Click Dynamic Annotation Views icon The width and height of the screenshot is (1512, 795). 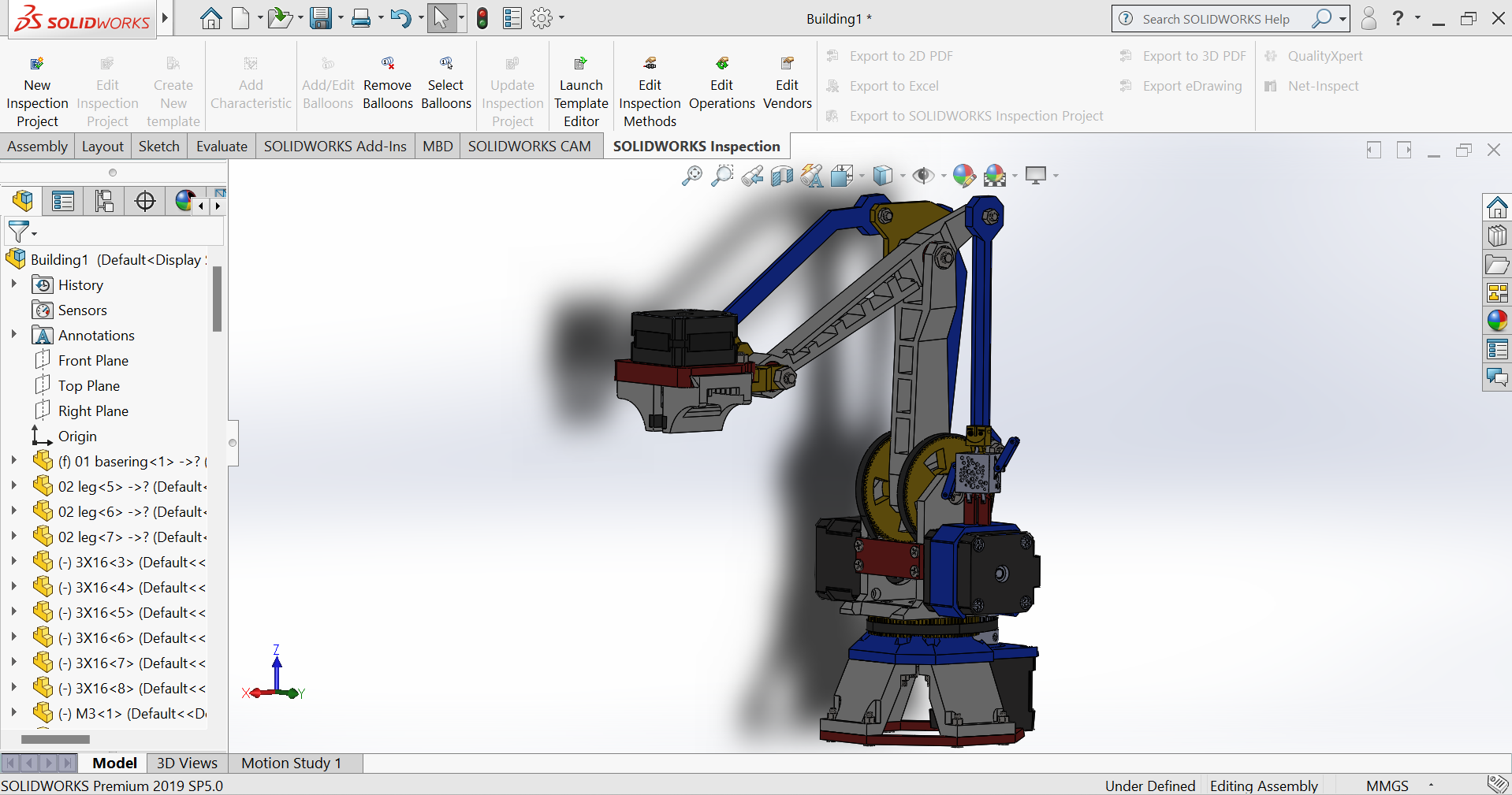[812, 176]
